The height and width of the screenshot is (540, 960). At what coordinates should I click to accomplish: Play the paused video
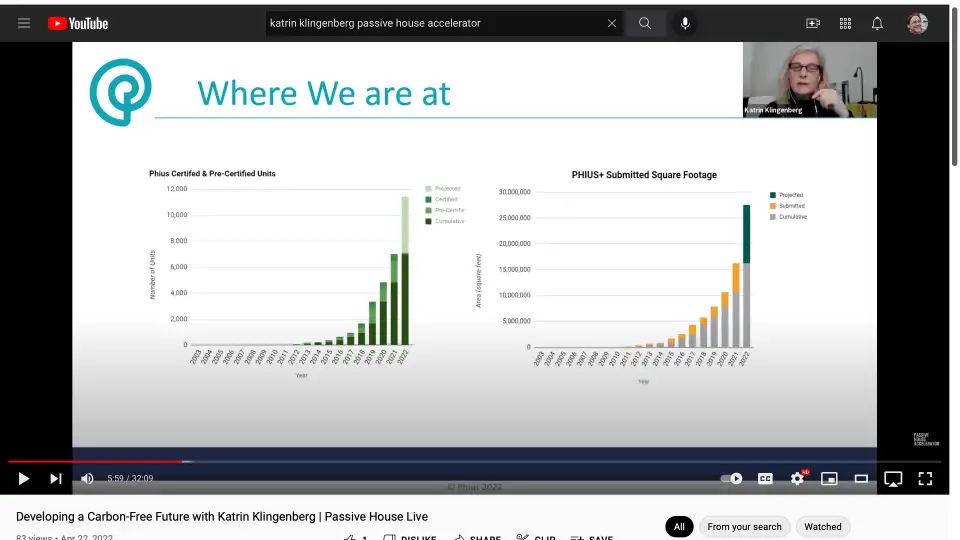(24, 479)
